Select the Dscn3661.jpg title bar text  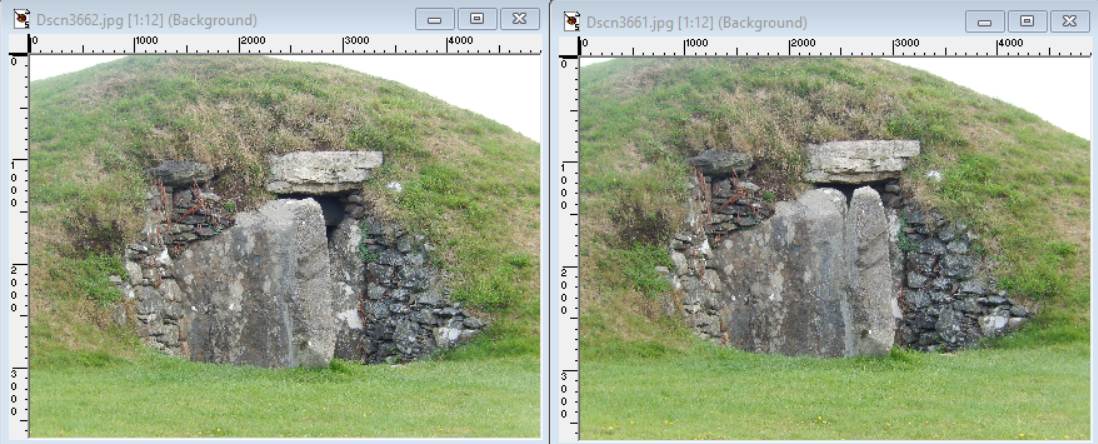(x=696, y=22)
